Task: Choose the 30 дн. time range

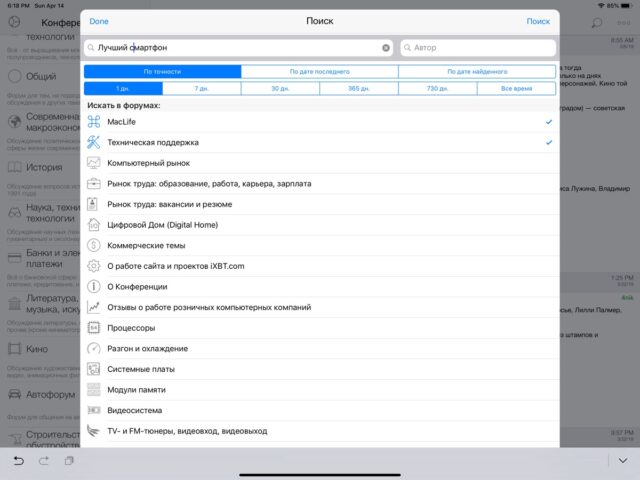Action: tap(280, 88)
